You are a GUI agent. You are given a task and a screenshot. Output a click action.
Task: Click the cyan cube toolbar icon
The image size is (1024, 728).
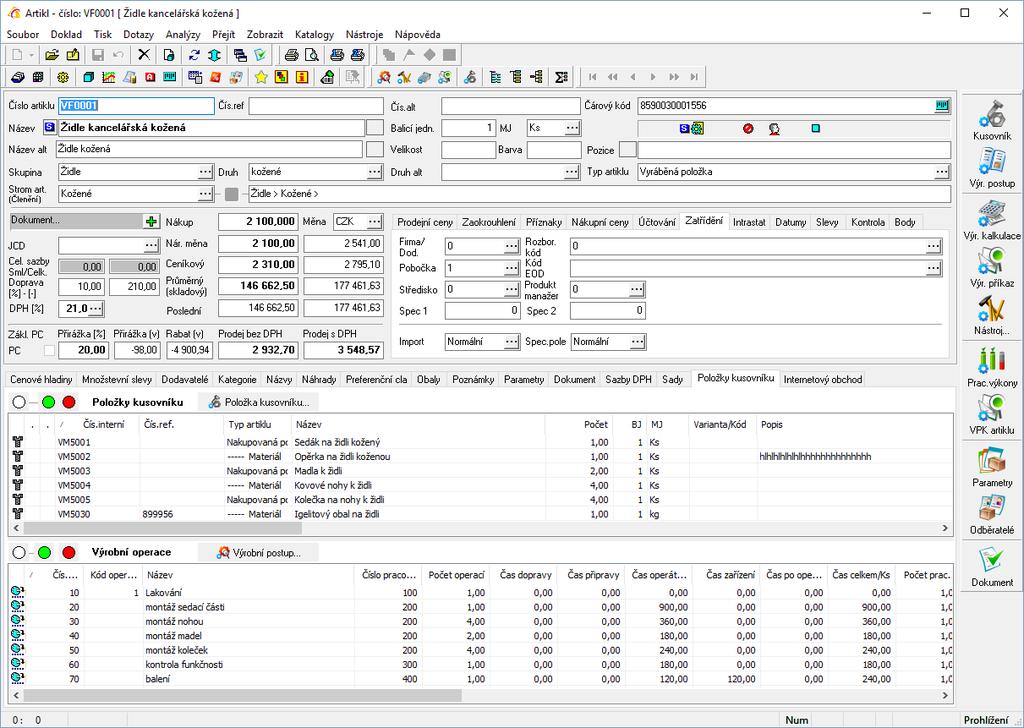89,78
